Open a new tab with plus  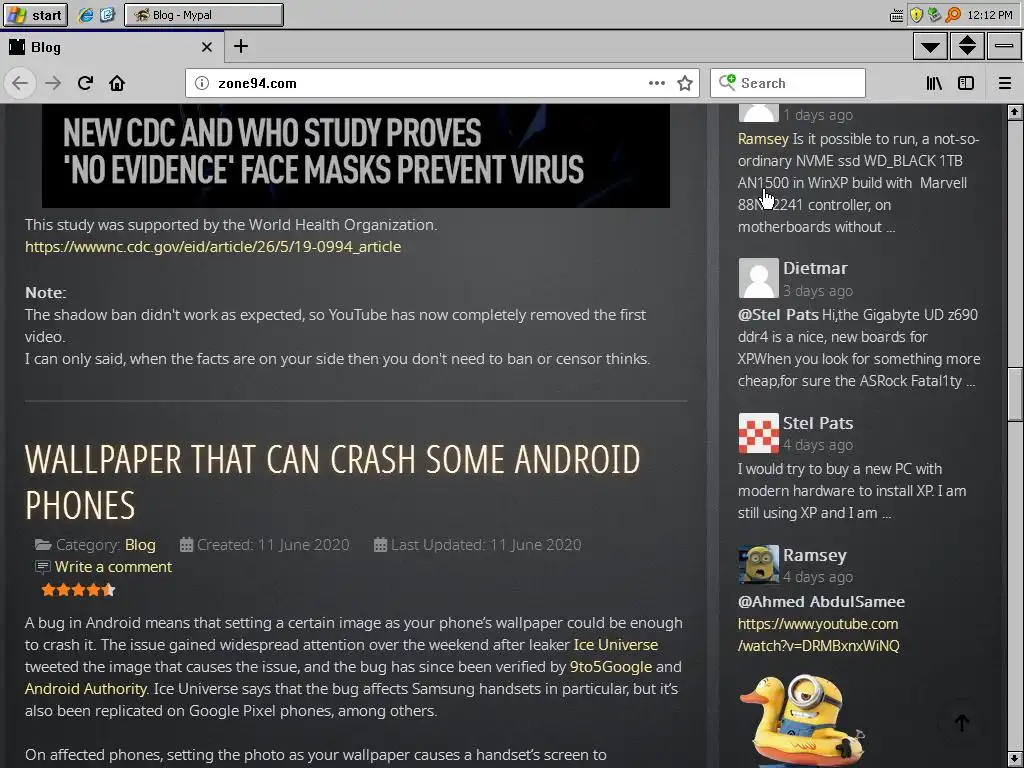(x=241, y=46)
